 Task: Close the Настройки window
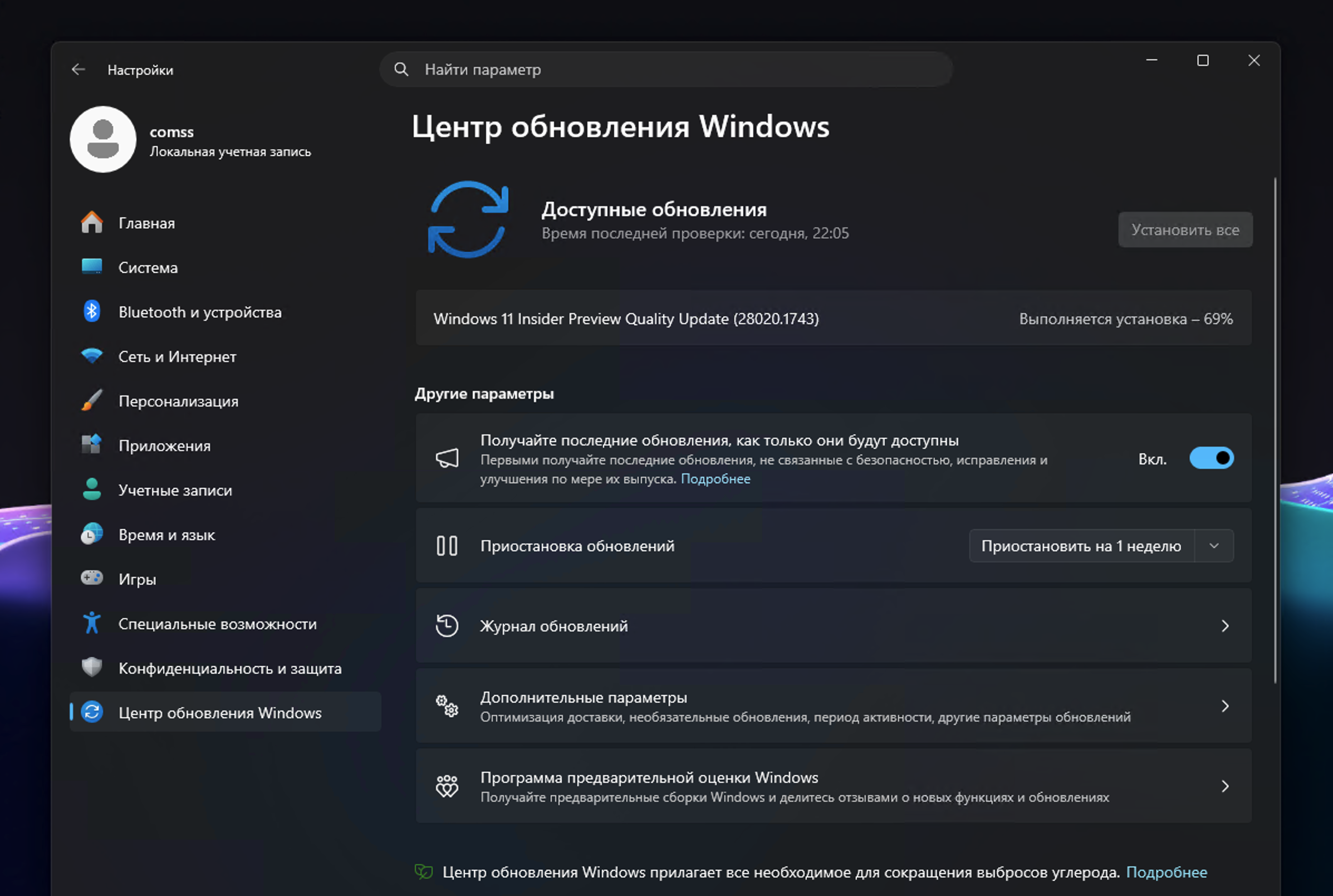pyautogui.click(x=1253, y=60)
